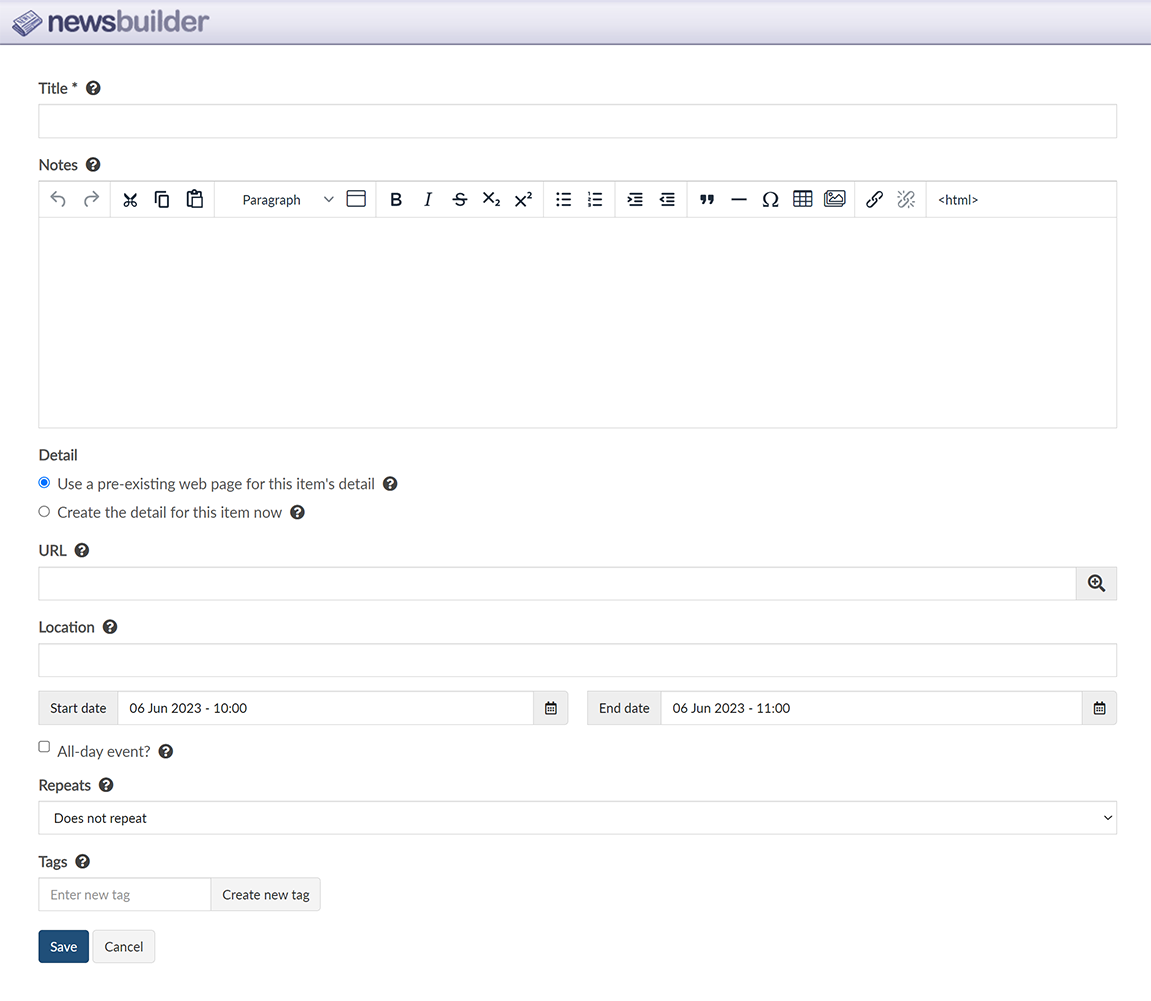This screenshot has height=1001, width=1151.
Task: Click the bulleted list icon
Action: click(563, 200)
